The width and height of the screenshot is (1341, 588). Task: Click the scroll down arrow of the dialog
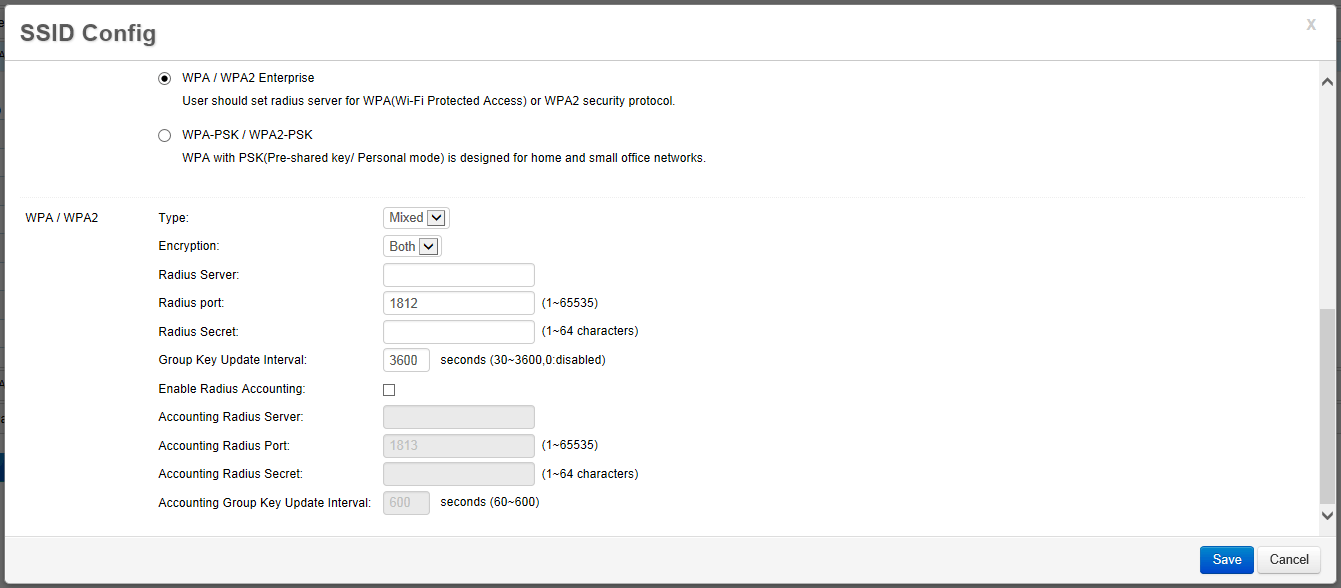pos(1328,516)
